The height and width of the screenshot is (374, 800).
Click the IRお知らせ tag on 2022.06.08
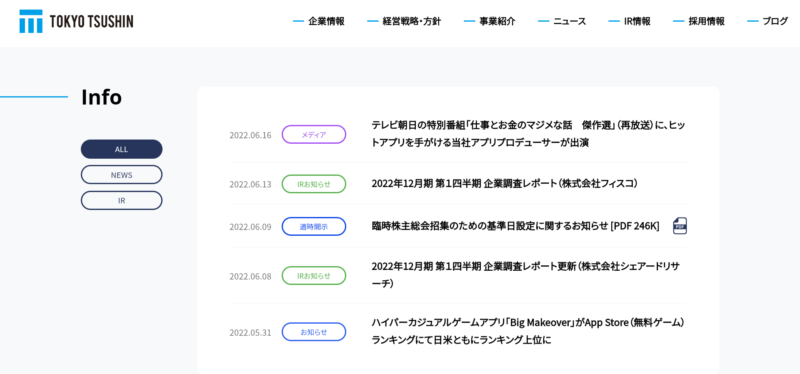click(x=314, y=276)
